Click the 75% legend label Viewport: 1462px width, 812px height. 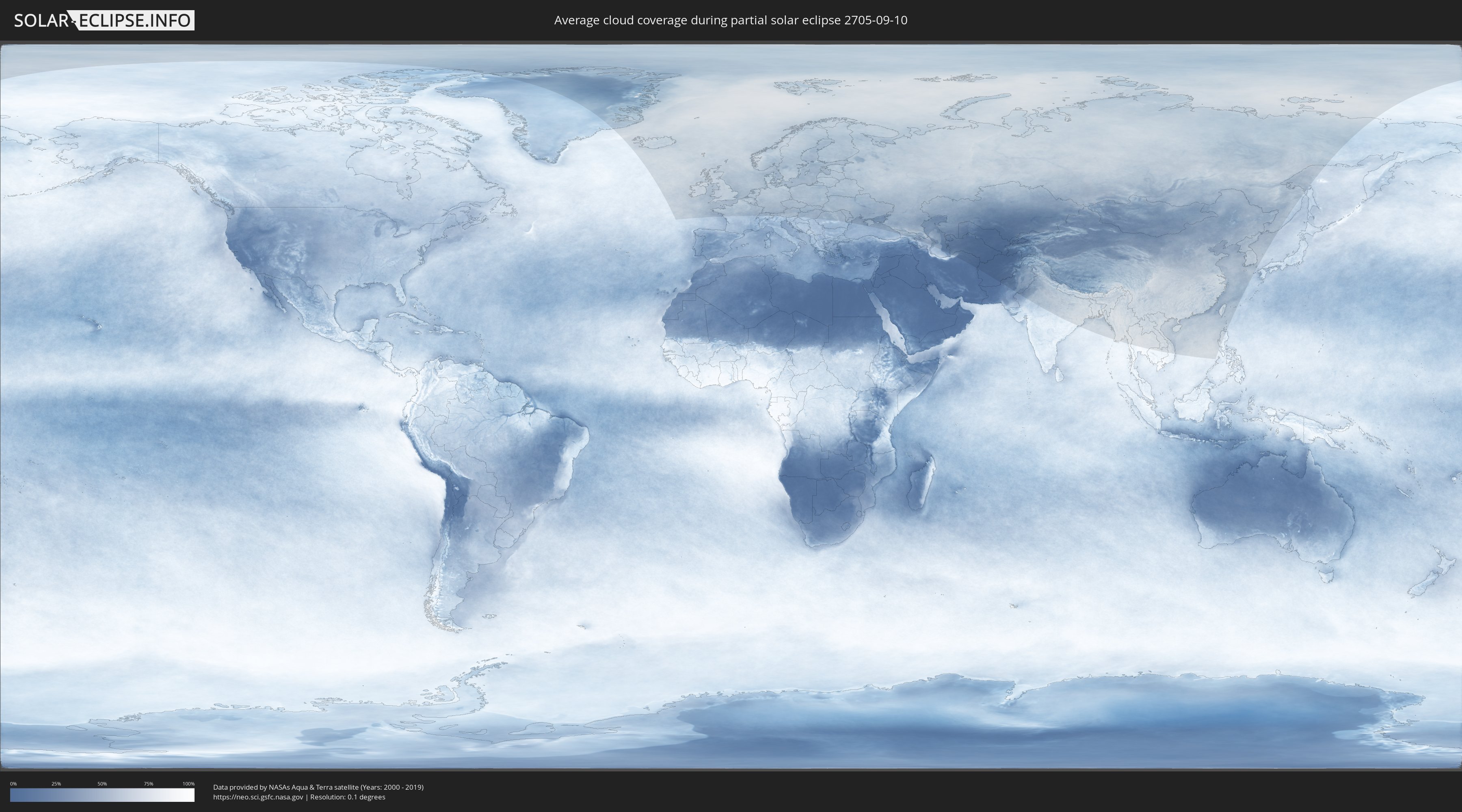click(x=148, y=784)
